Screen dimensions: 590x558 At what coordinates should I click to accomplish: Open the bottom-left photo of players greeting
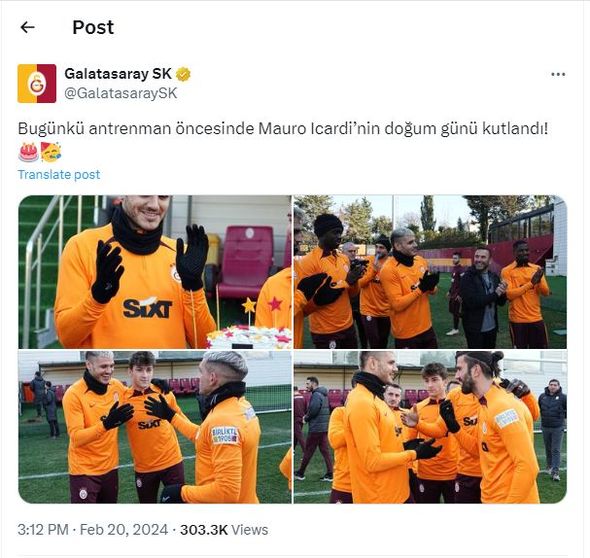coord(155,427)
